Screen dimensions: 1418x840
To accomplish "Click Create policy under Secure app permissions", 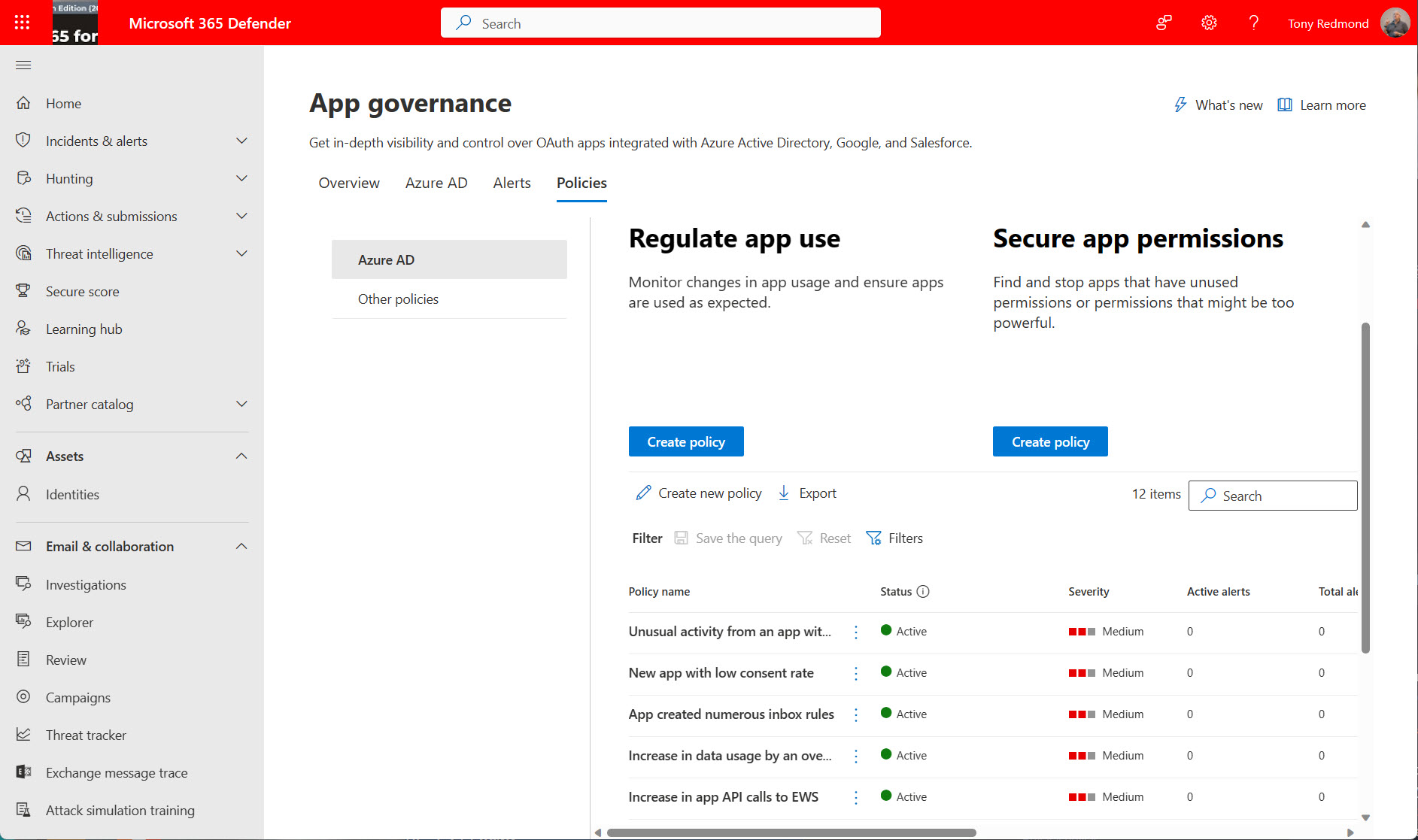I will [1050, 441].
